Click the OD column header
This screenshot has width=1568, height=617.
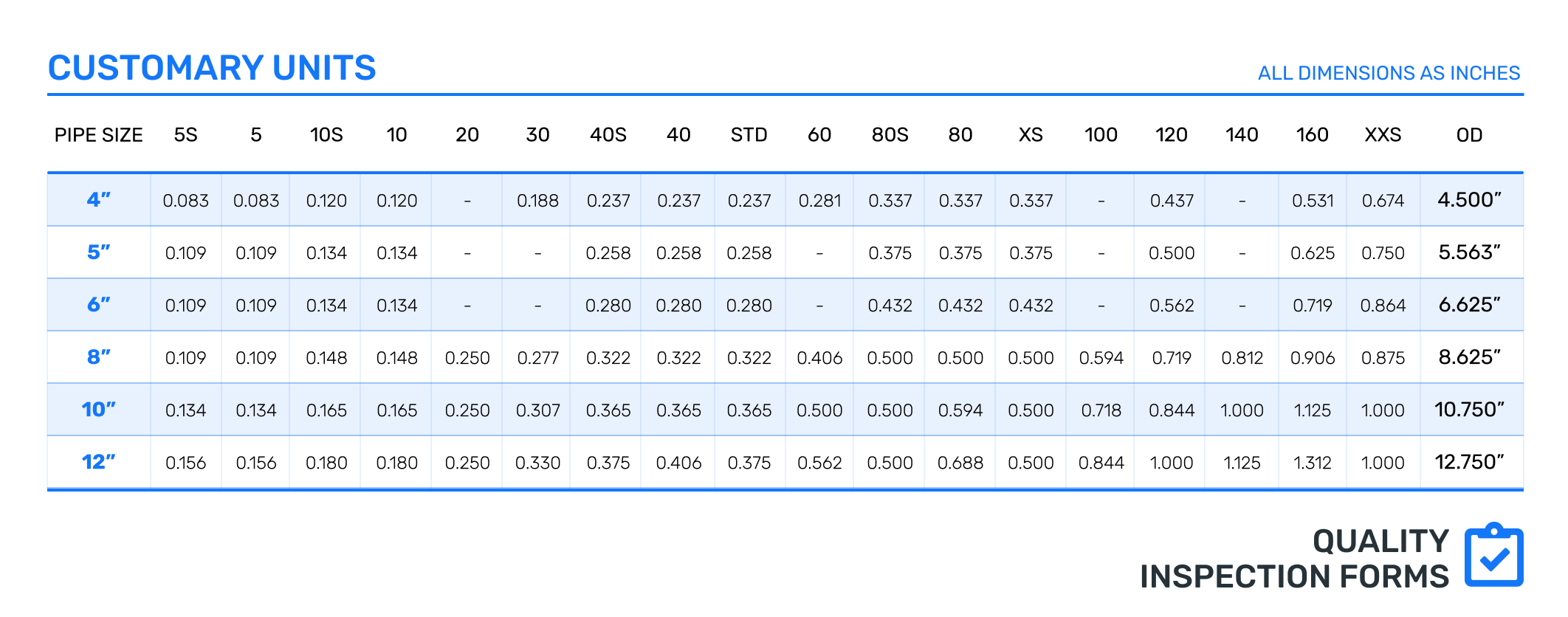1469,135
